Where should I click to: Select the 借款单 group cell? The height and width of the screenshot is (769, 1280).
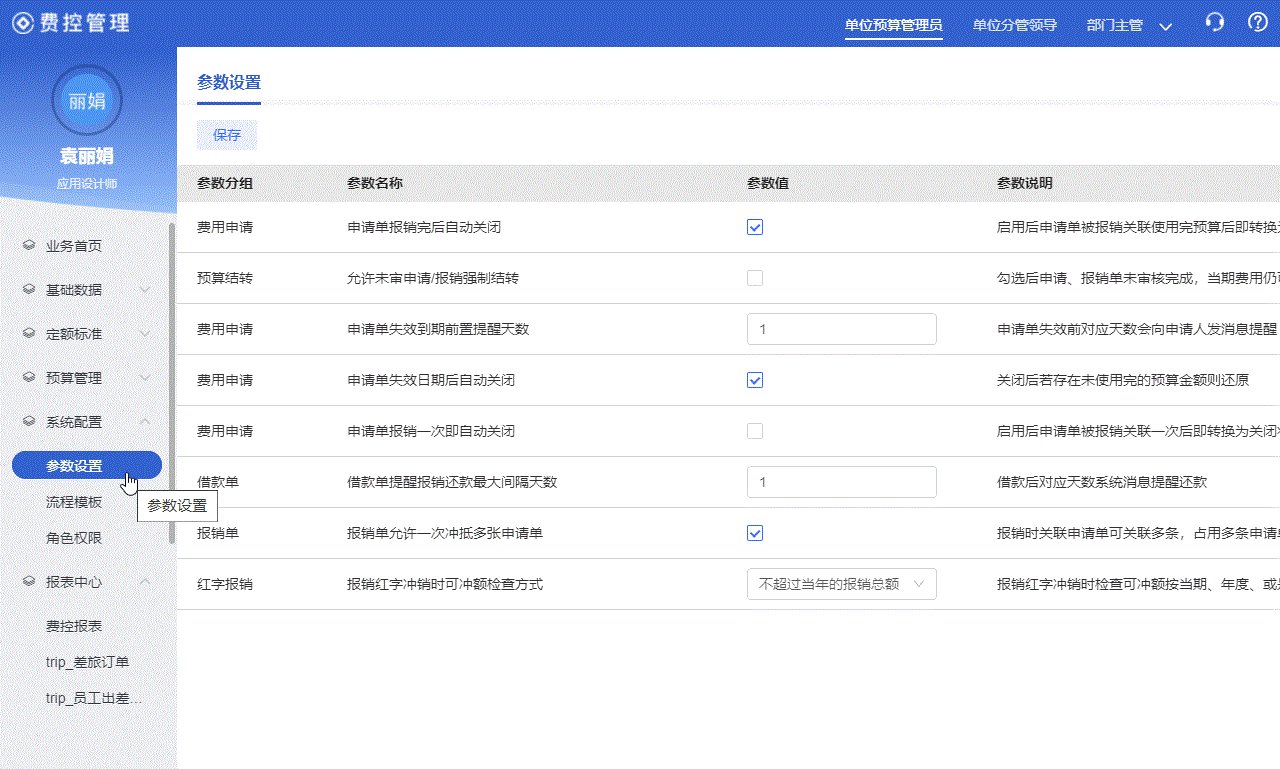click(218, 482)
